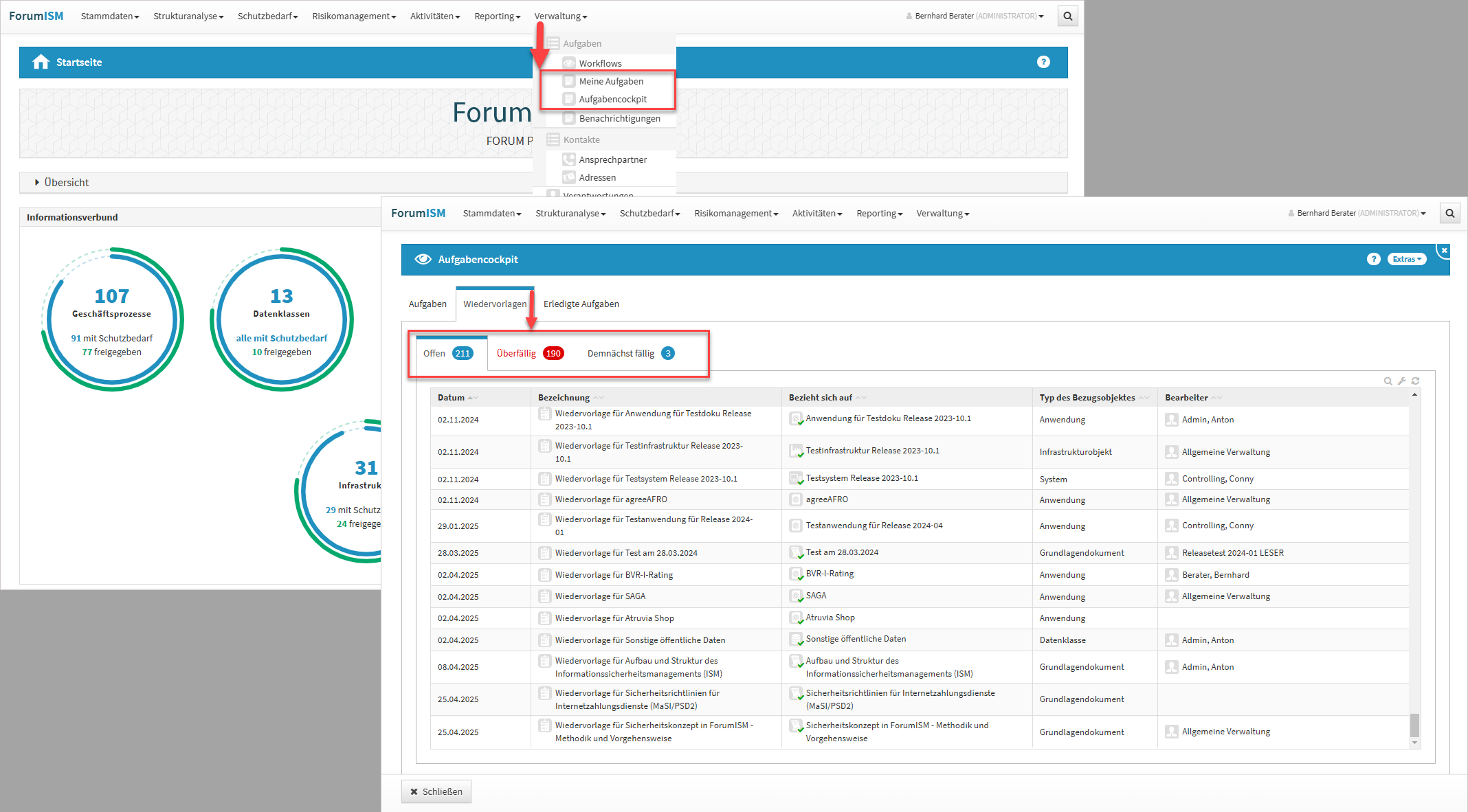Click the table vertical scrollbar thumb
Image resolution: width=1468 pixels, height=812 pixels.
click(1414, 724)
